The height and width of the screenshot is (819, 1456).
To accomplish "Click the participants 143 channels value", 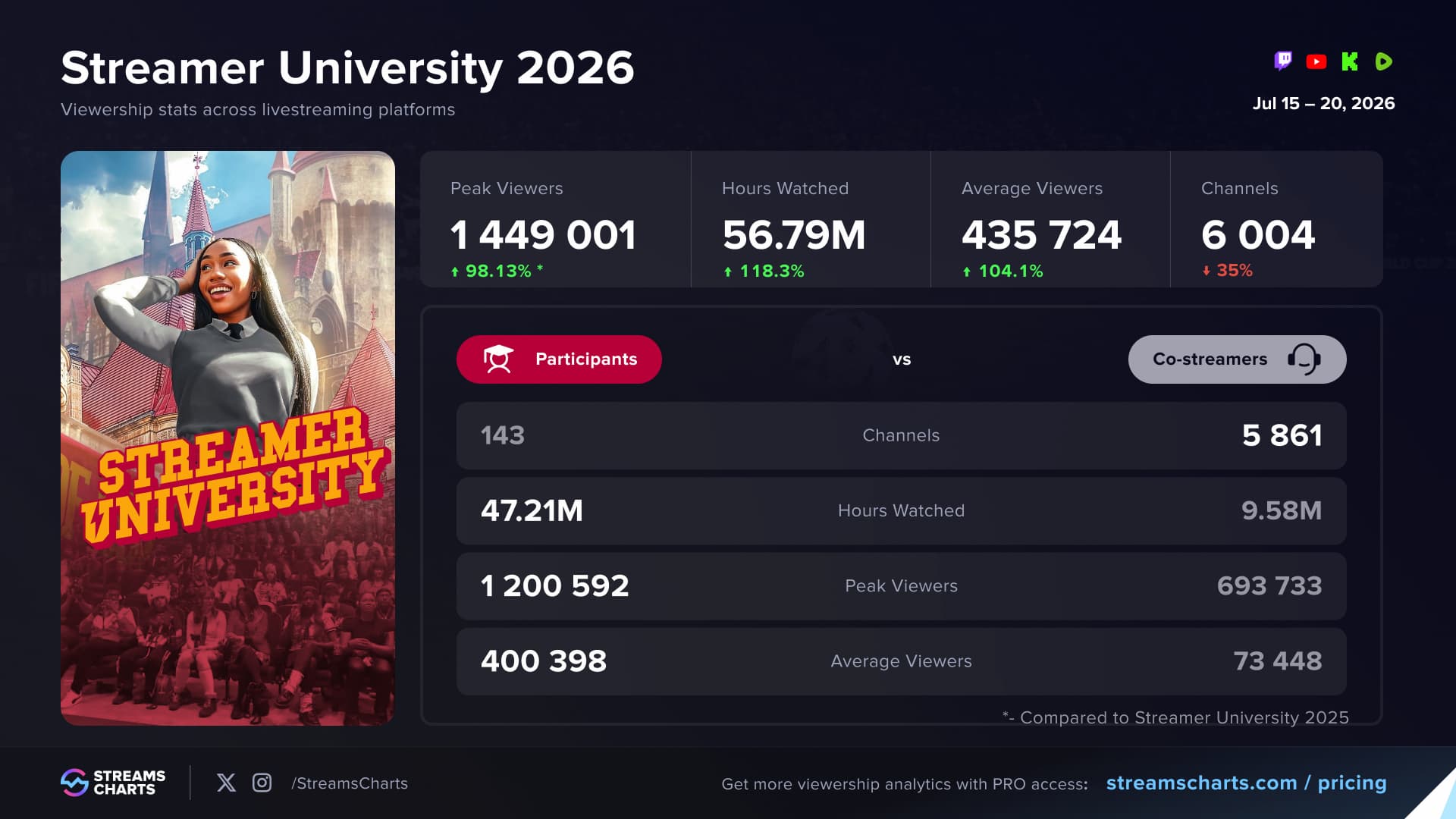I will [503, 435].
